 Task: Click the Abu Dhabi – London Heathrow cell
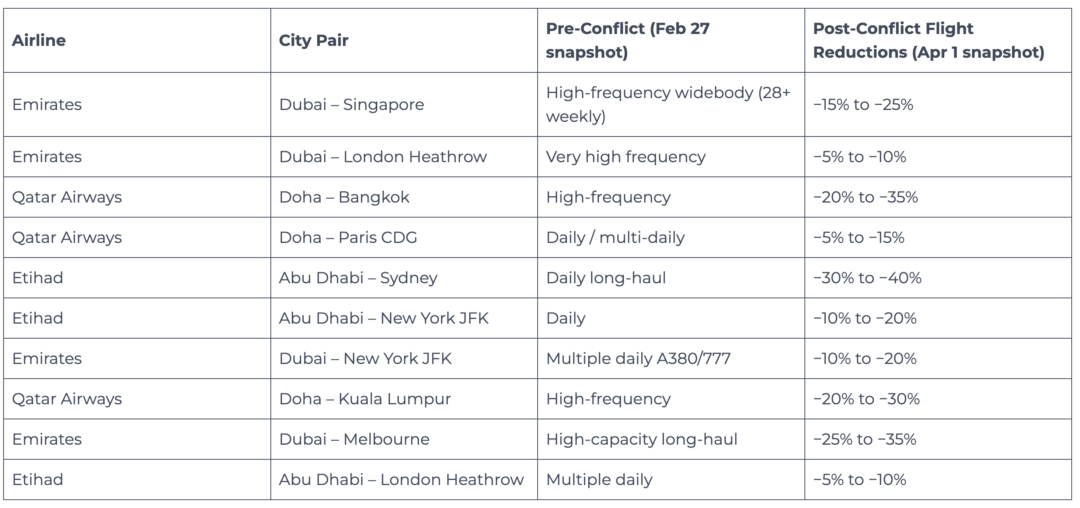click(401, 479)
